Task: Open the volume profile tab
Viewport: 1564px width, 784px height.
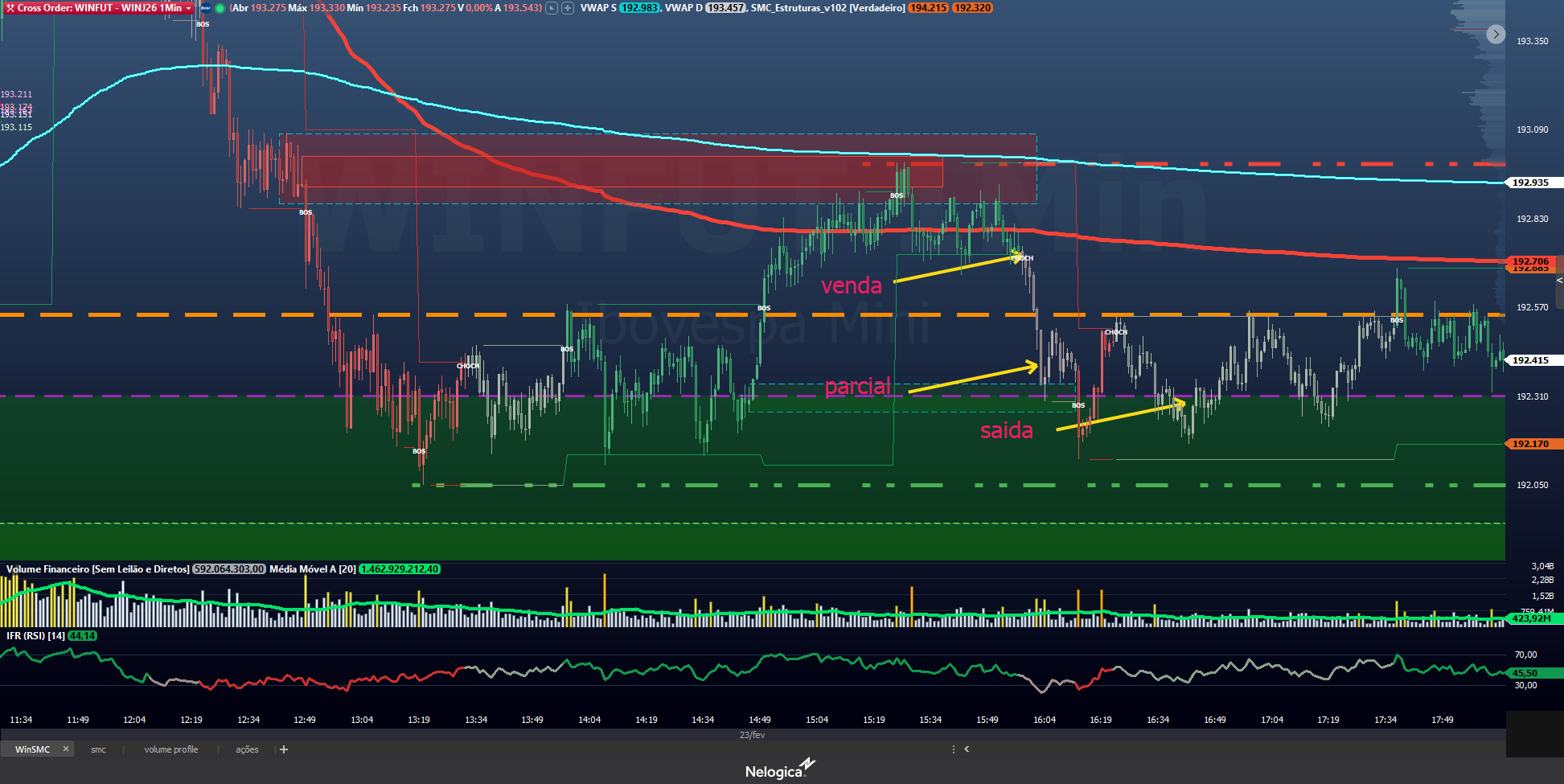Action: pyautogui.click(x=170, y=749)
